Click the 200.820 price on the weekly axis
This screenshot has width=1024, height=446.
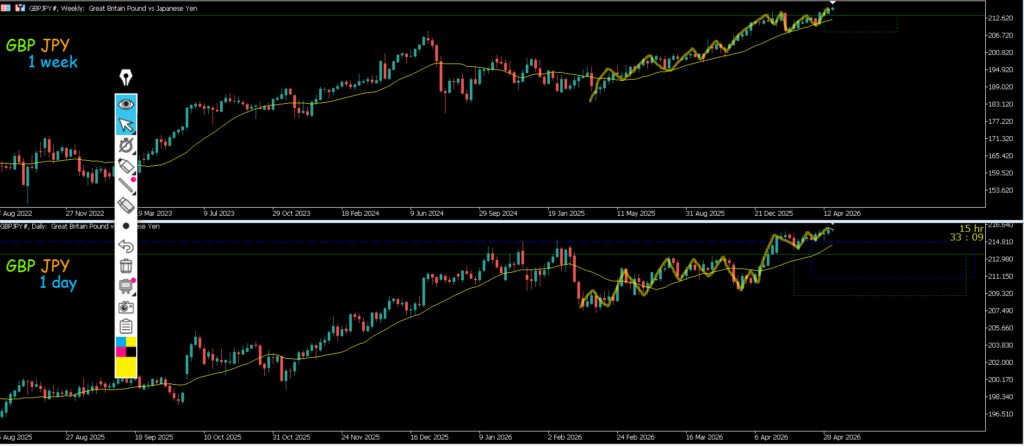pyautogui.click(x=1002, y=52)
